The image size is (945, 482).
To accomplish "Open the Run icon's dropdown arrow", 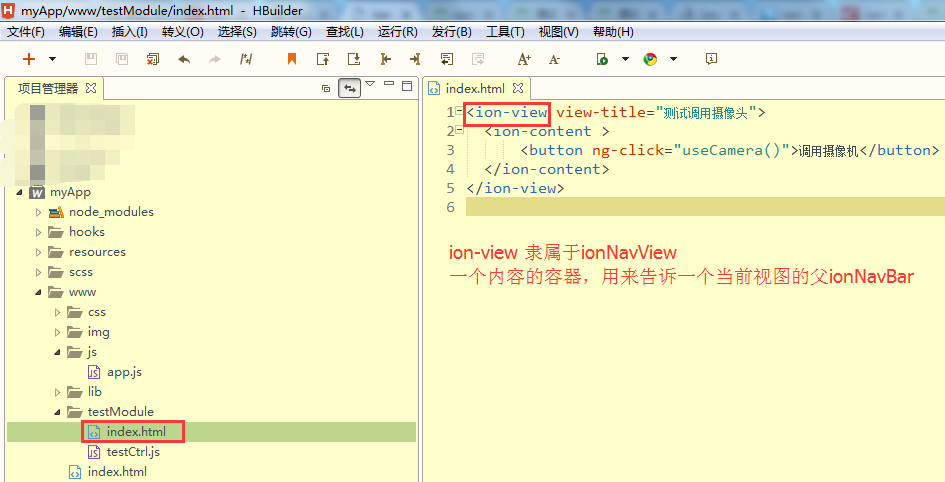I will pyautogui.click(x=625, y=59).
